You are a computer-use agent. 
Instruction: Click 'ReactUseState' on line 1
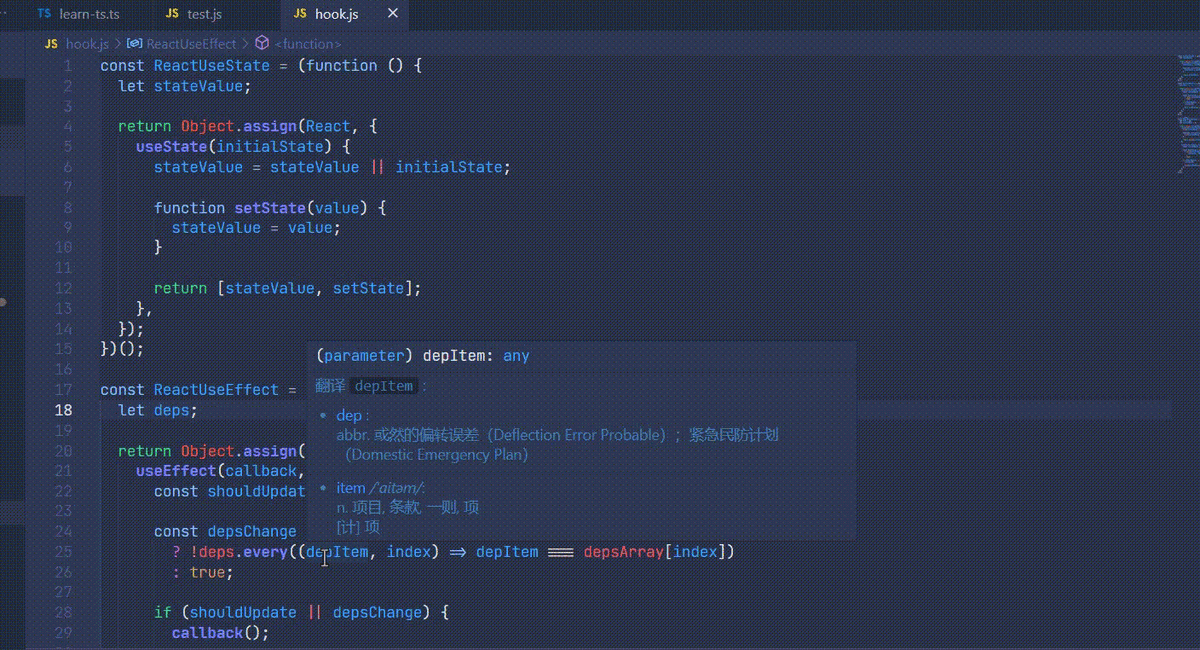click(x=212, y=66)
